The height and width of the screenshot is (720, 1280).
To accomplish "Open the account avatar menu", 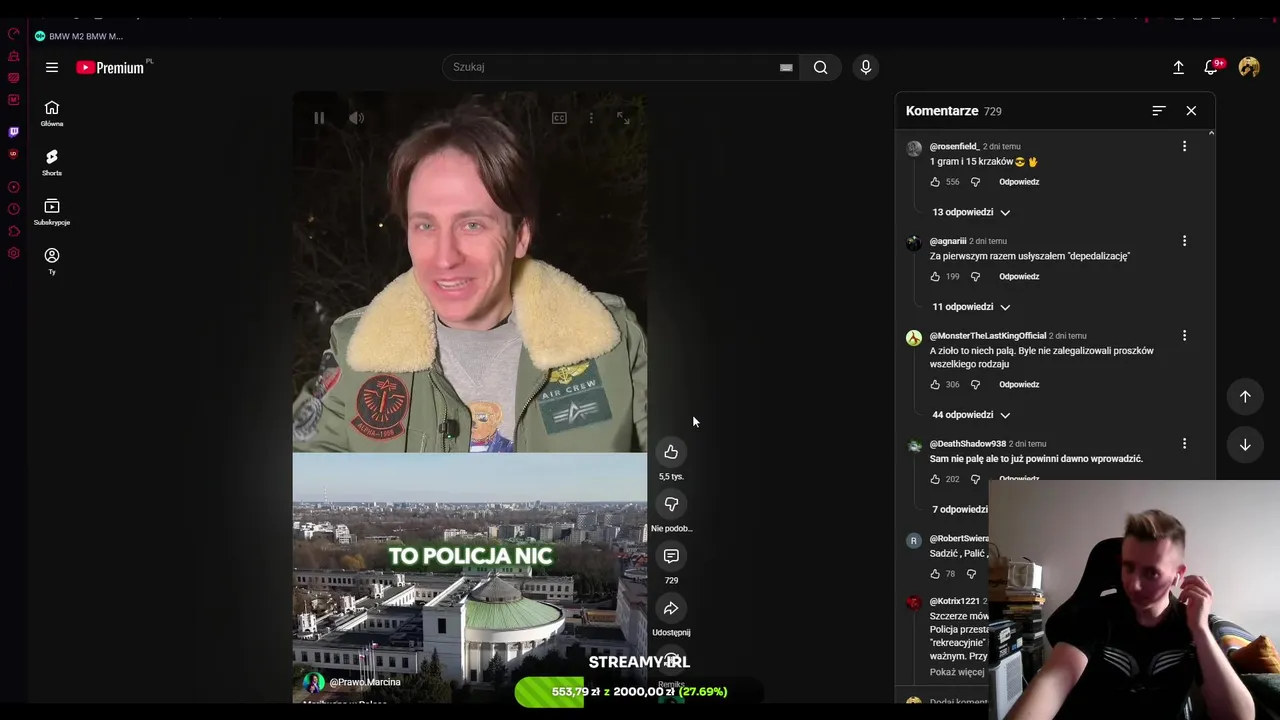I will click(1249, 67).
